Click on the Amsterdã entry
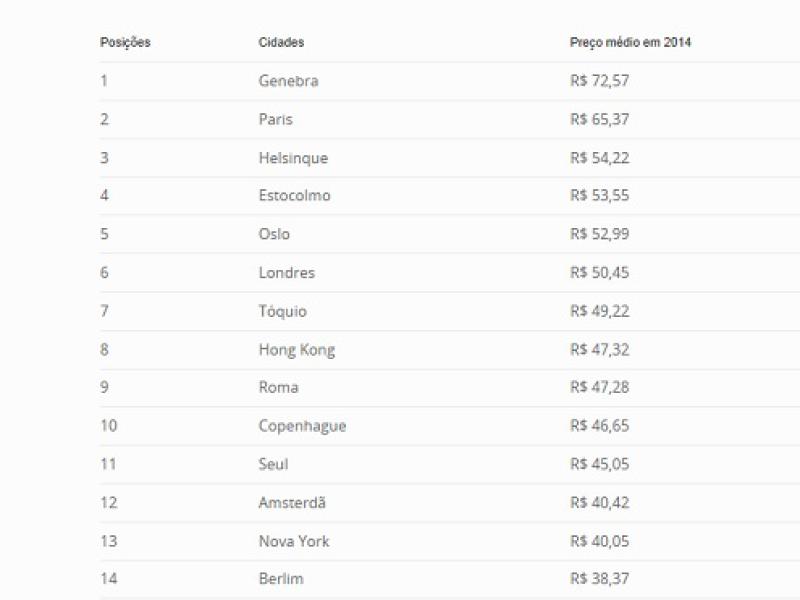Viewport: 800px width, 600px height. click(x=292, y=503)
